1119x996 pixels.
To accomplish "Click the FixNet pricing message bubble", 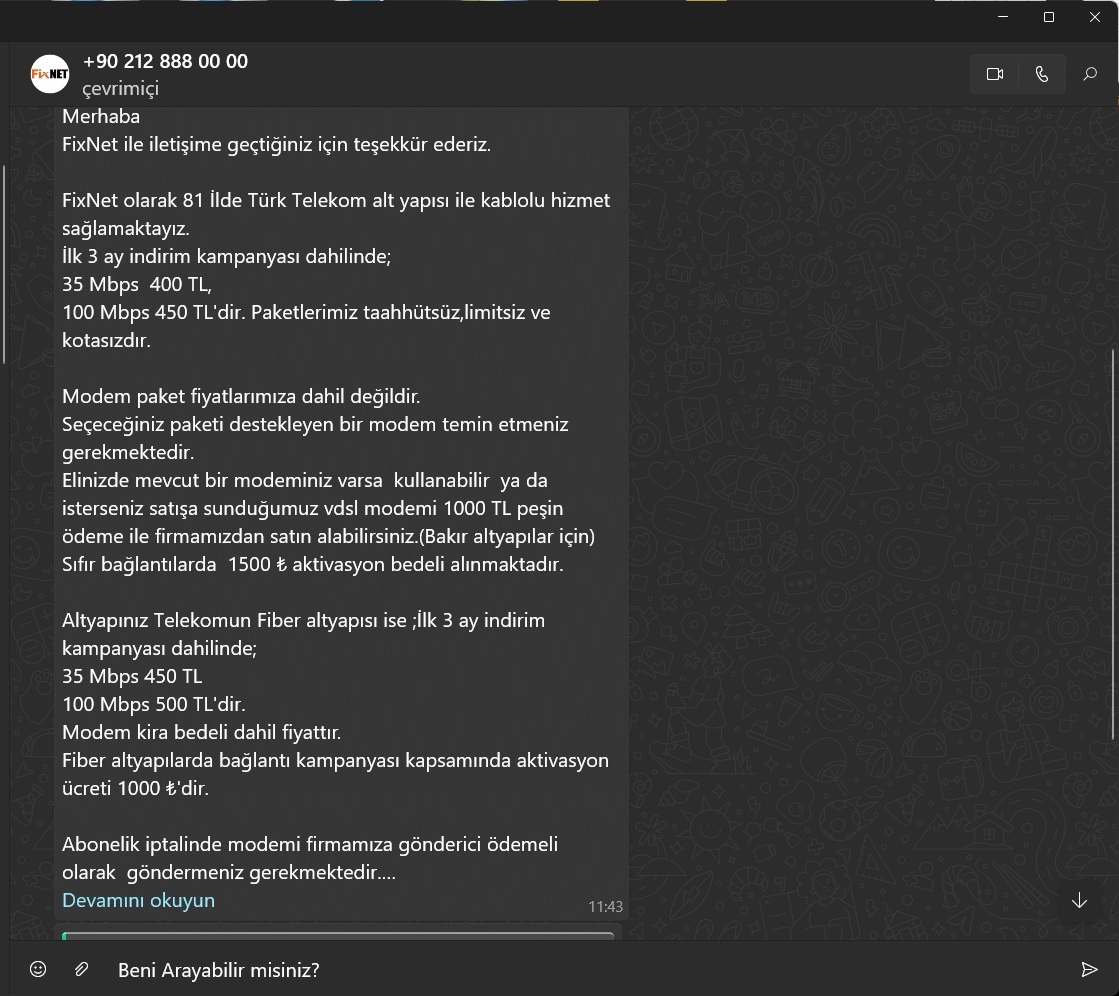I will (x=340, y=500).
